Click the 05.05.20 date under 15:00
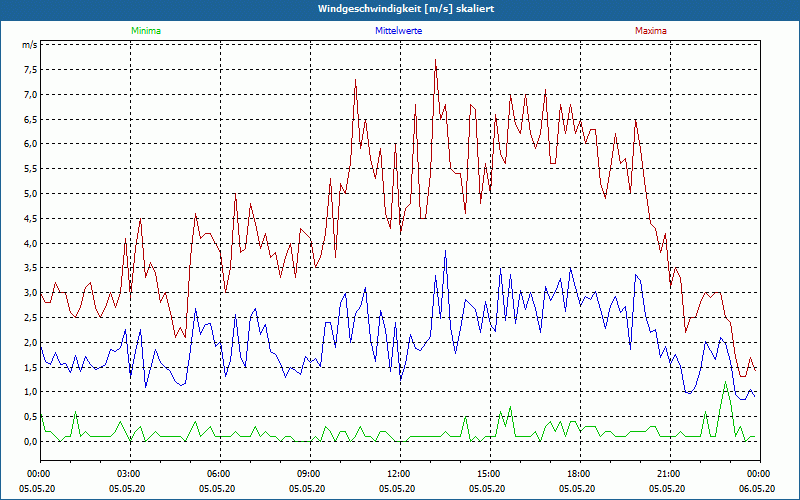800x500 pixels. pos(487,488)
